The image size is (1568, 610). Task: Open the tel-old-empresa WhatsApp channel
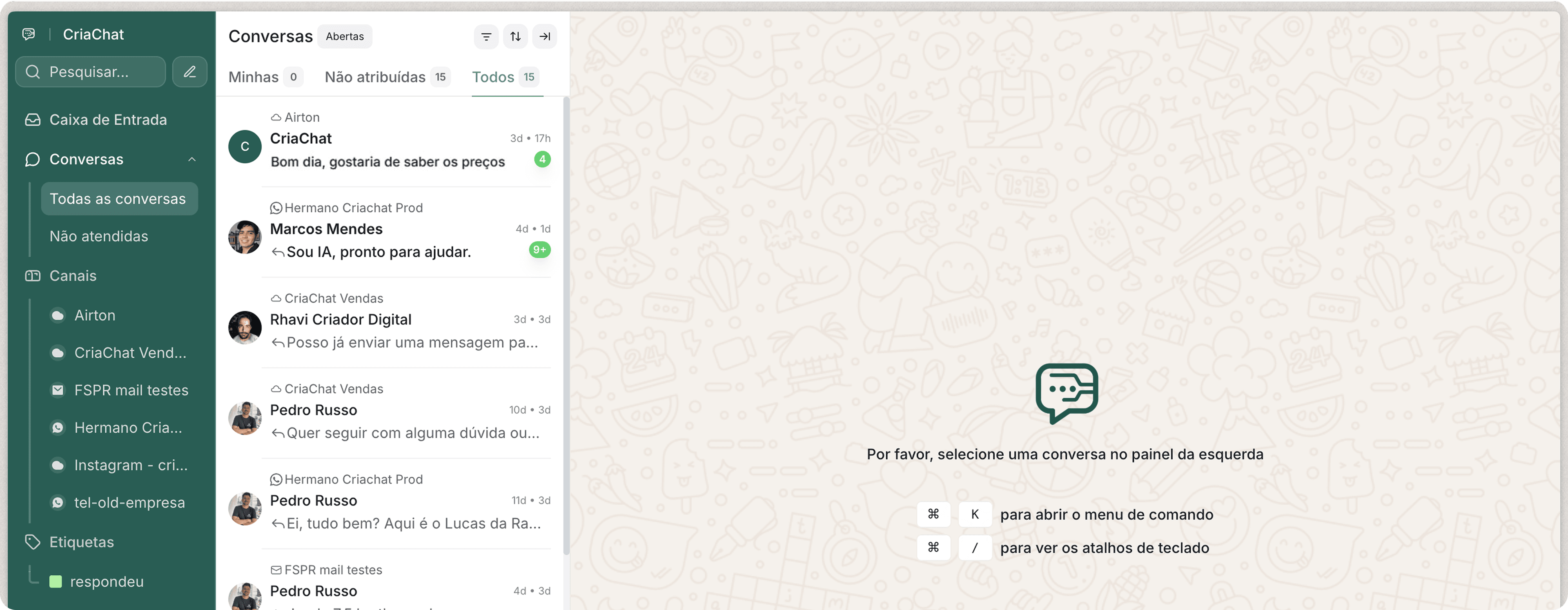(x=129, y=502)
